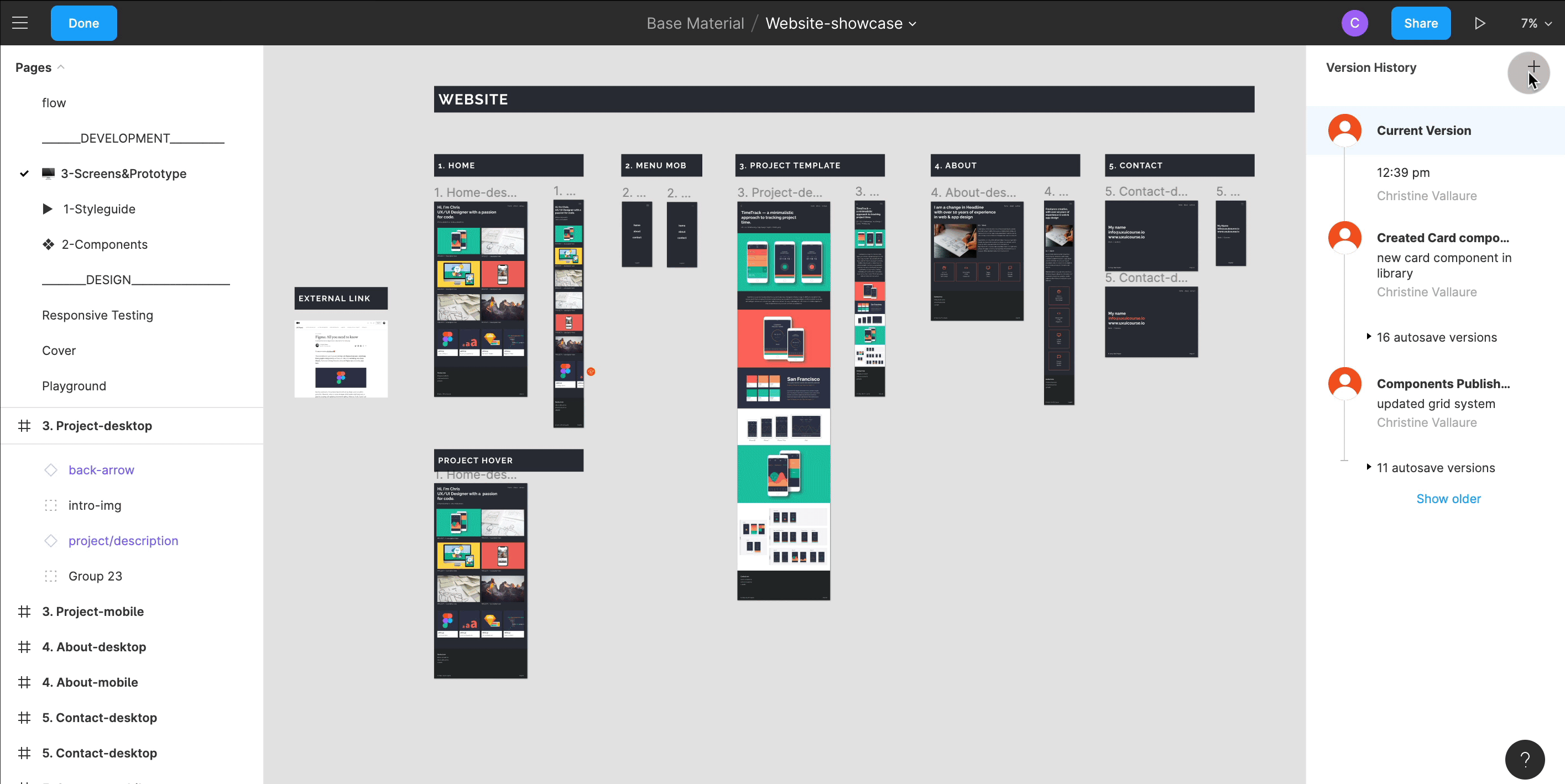Select the Responsive Testing page
The height and width of the screenshot is (784, 1565).
pos(96,315)
